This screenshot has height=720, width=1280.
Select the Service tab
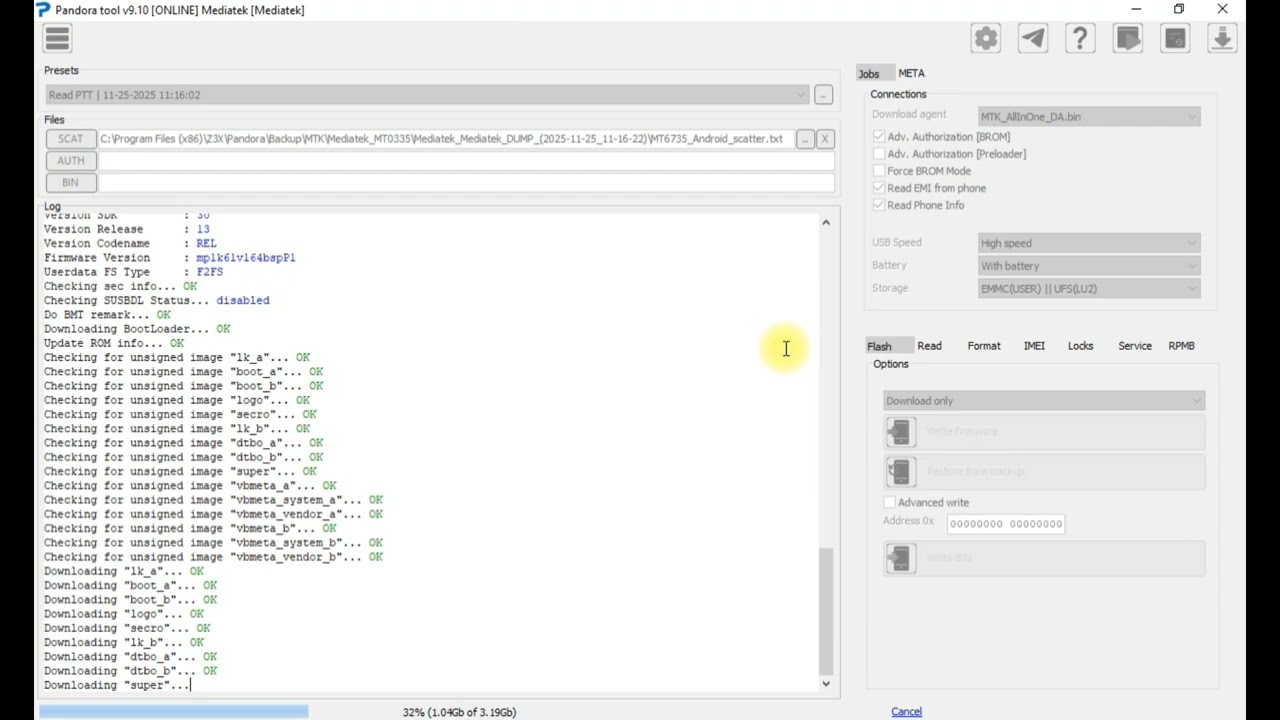[1135, 346]
